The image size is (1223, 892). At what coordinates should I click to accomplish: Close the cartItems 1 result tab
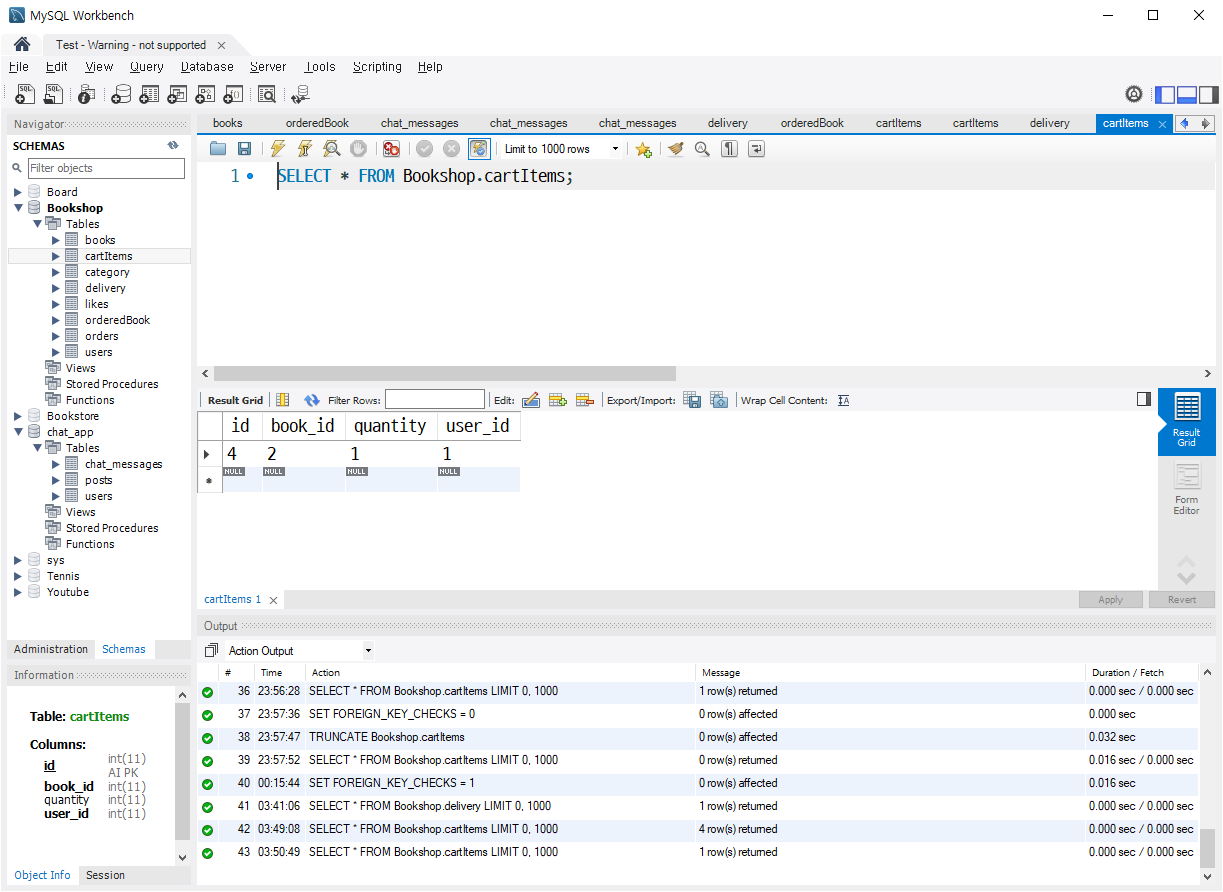[x=273, y=600]
